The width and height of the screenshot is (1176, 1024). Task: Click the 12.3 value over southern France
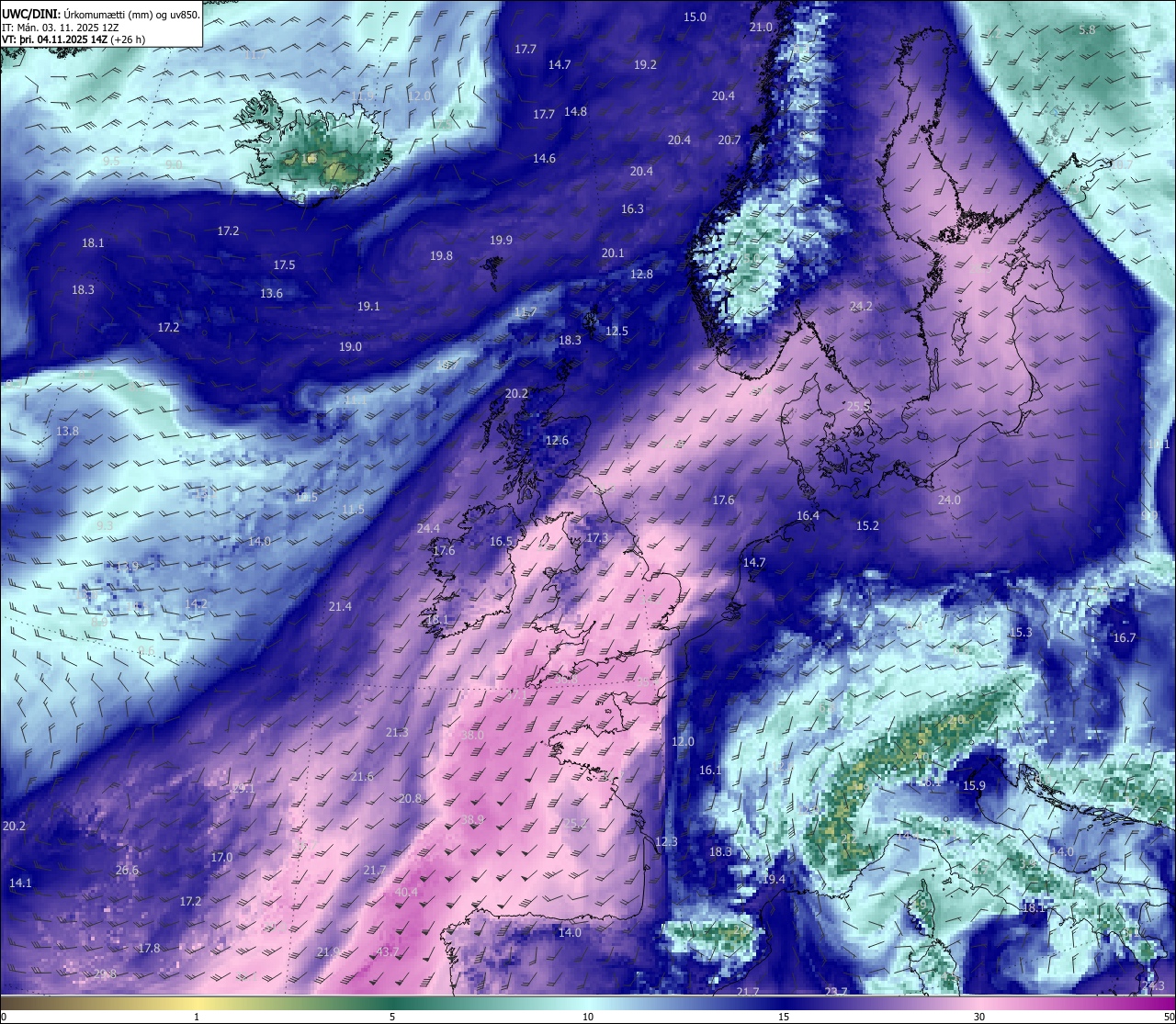click(666, 841)
